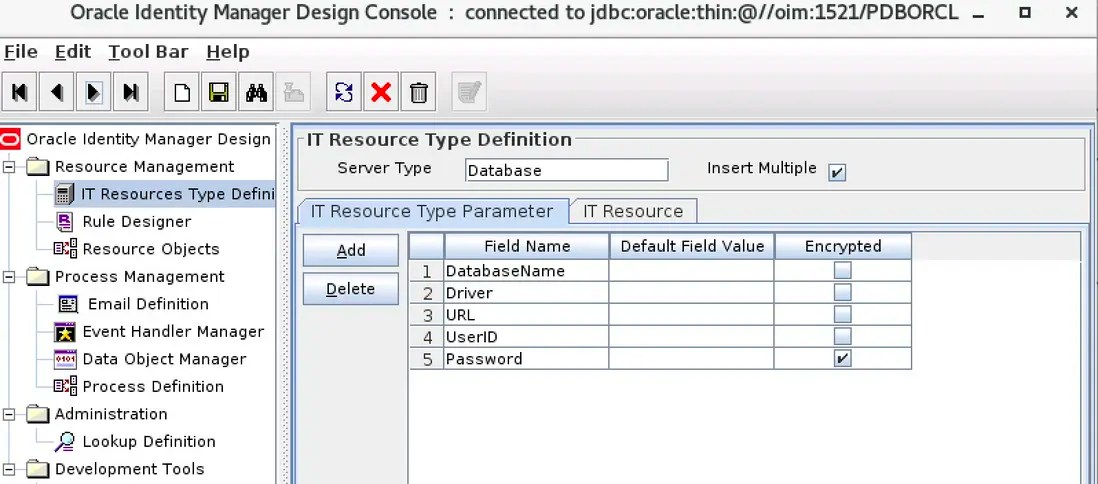Maximize the Design Console window
Screen dimensions: 1098x484
1025,12
